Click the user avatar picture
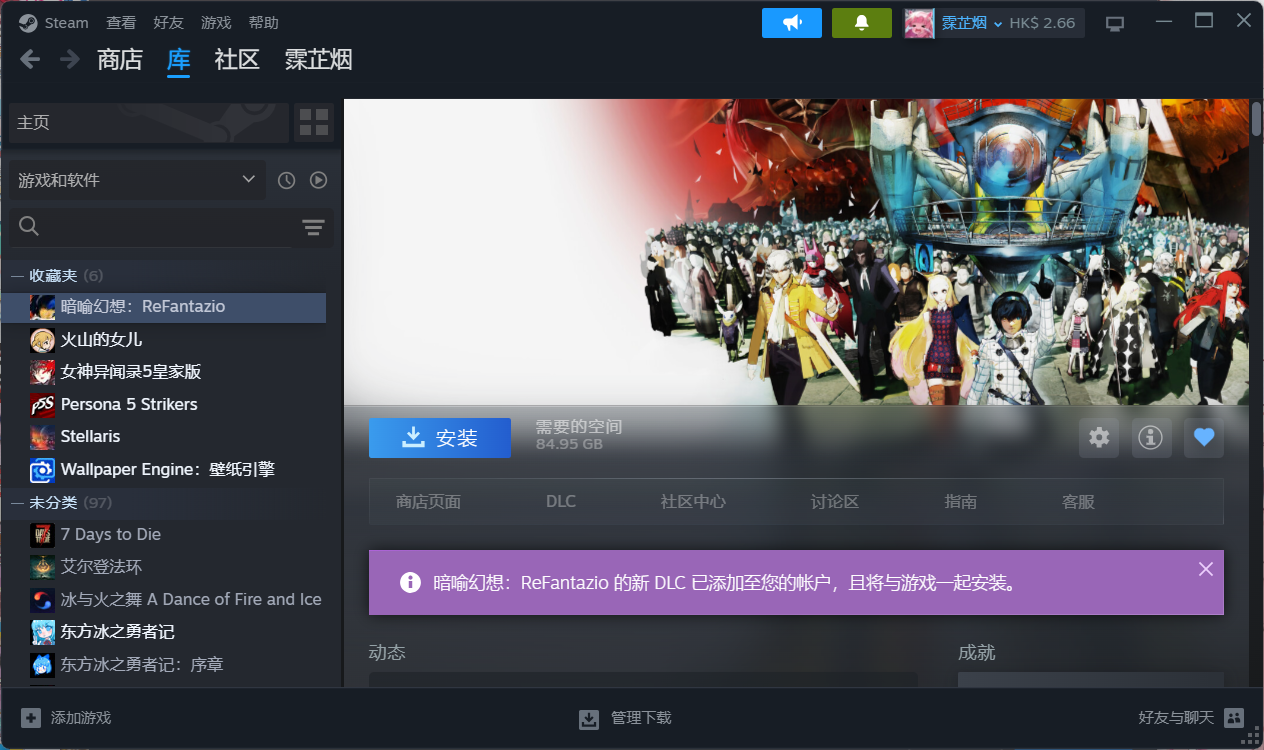 tap(919, 23)
